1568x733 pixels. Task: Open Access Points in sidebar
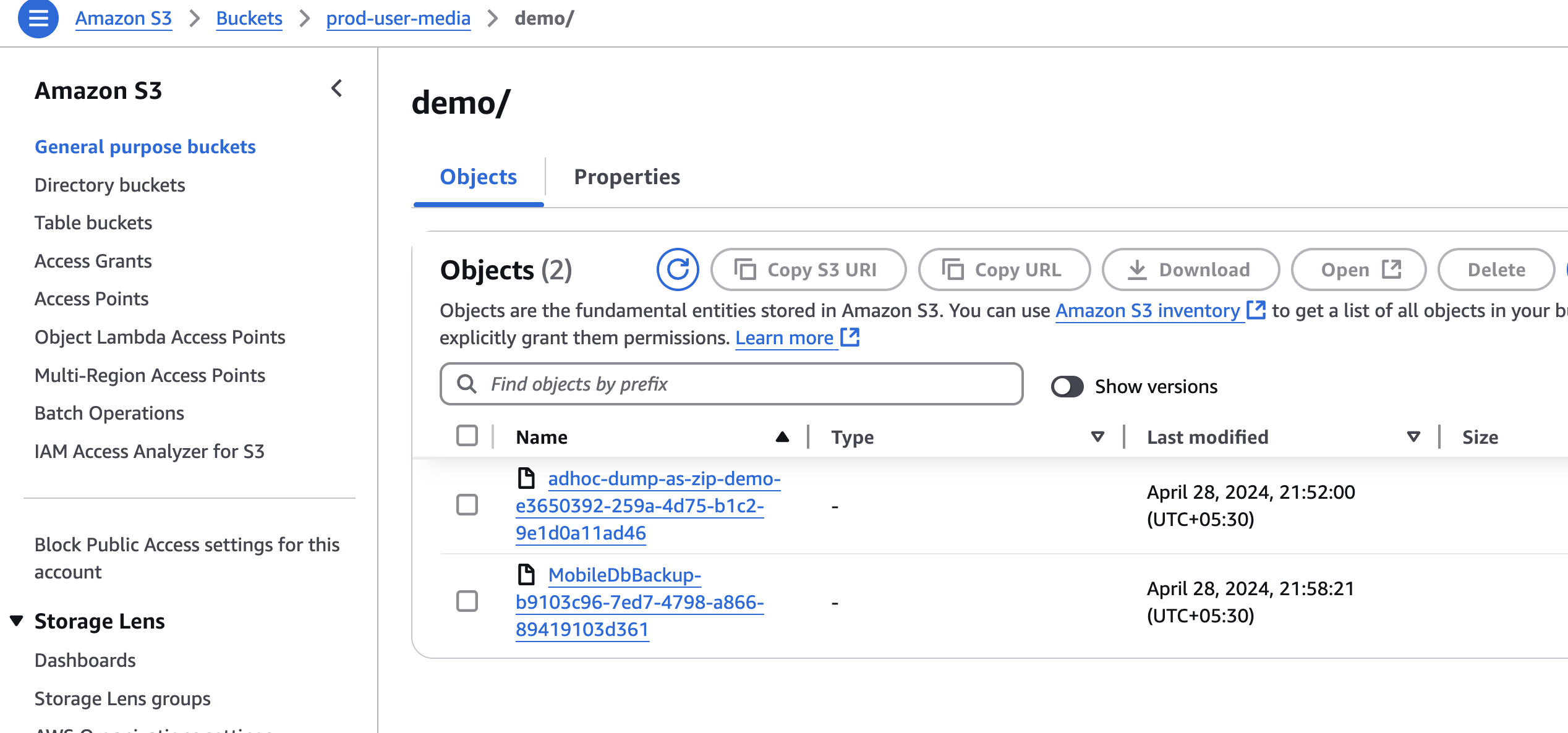[92, 299]
